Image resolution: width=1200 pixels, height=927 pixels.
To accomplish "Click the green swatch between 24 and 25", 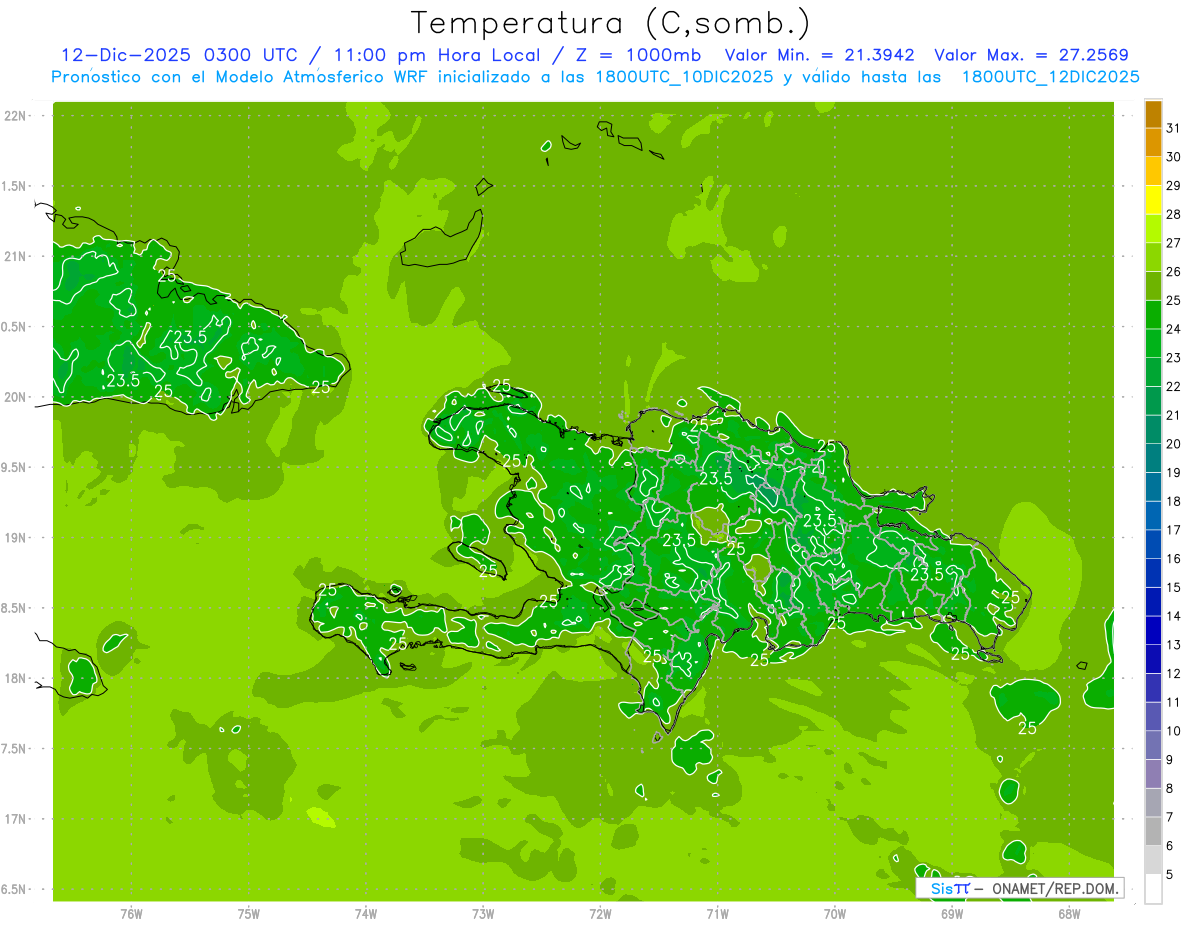I will (1153, 315).
